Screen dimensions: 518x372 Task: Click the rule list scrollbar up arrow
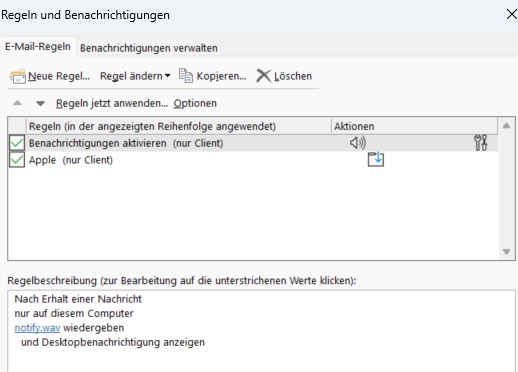coord(506,126)
